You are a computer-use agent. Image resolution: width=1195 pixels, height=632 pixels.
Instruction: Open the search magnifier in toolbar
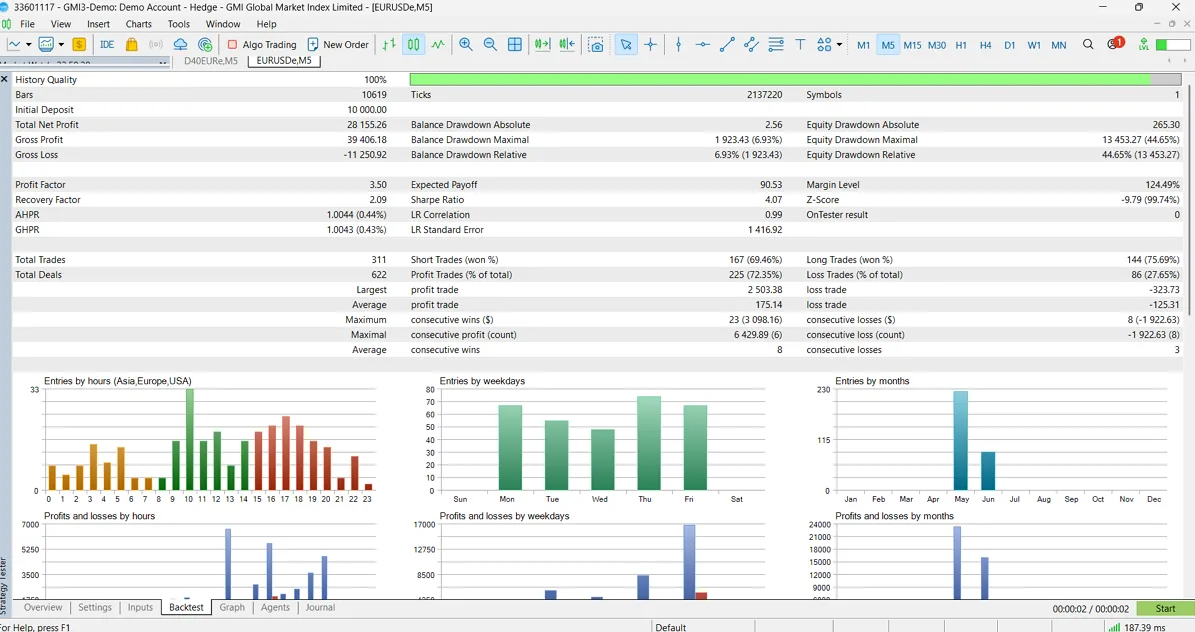pos(1088,44)
